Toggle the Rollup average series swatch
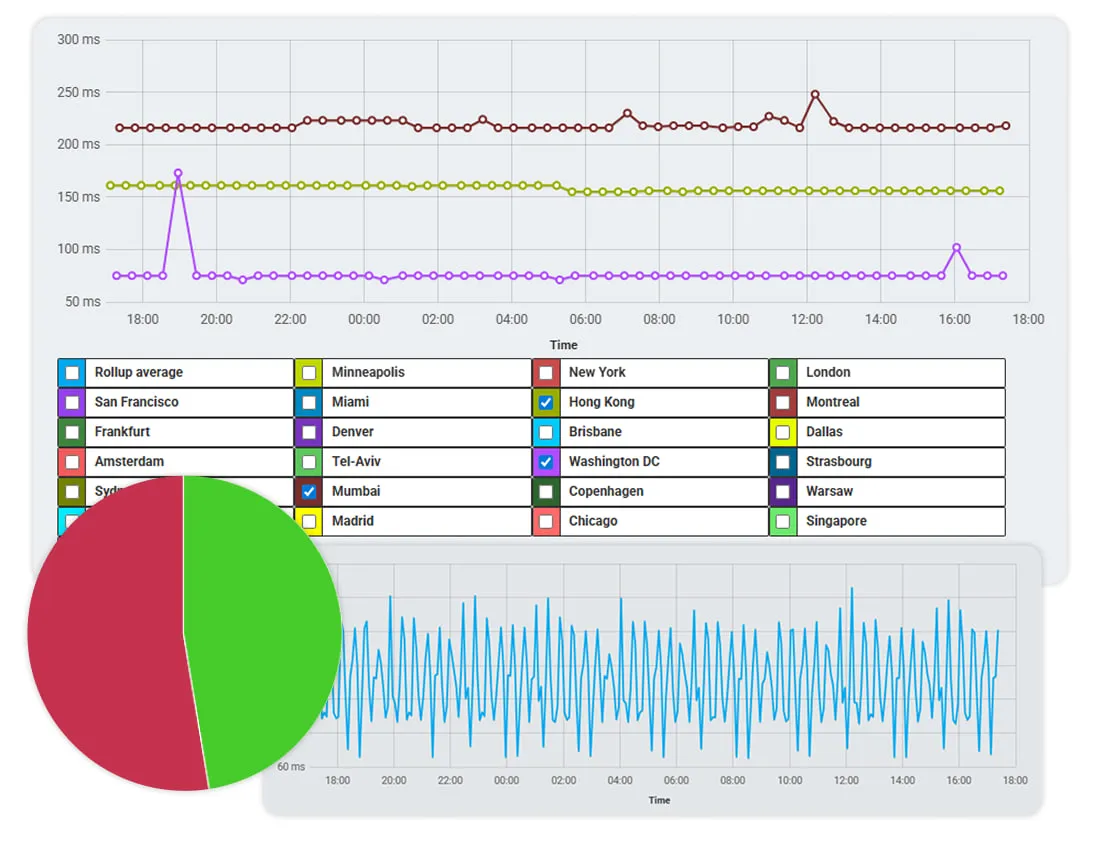 coord(72,372)
